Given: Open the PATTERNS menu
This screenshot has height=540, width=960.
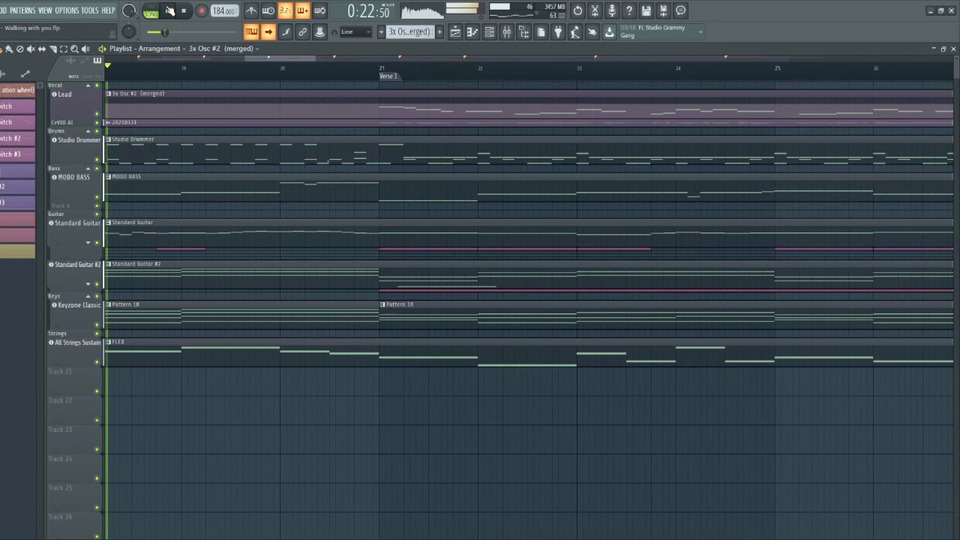Looking at the screenshot, I should (22, 10).
